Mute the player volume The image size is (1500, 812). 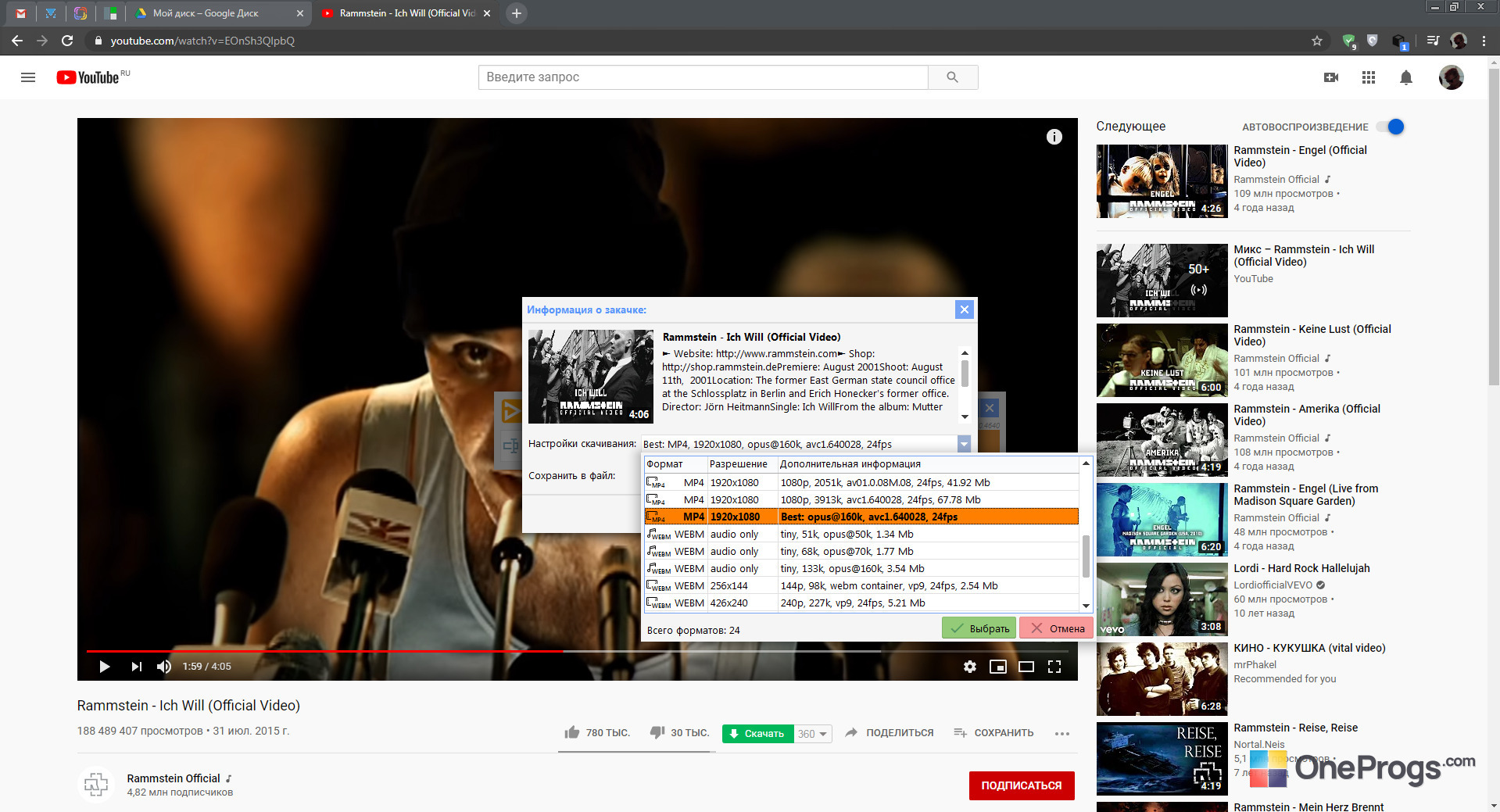click(164, 667)
